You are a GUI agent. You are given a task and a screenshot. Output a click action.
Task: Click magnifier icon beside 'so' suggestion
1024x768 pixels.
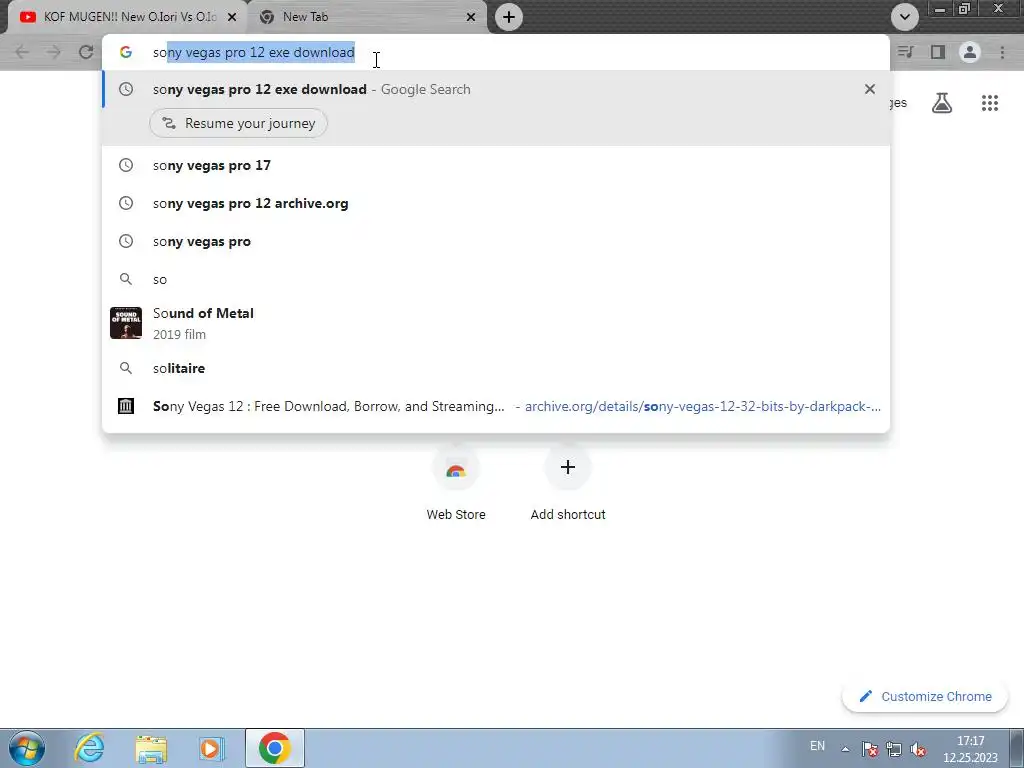[x=126, y=280]
